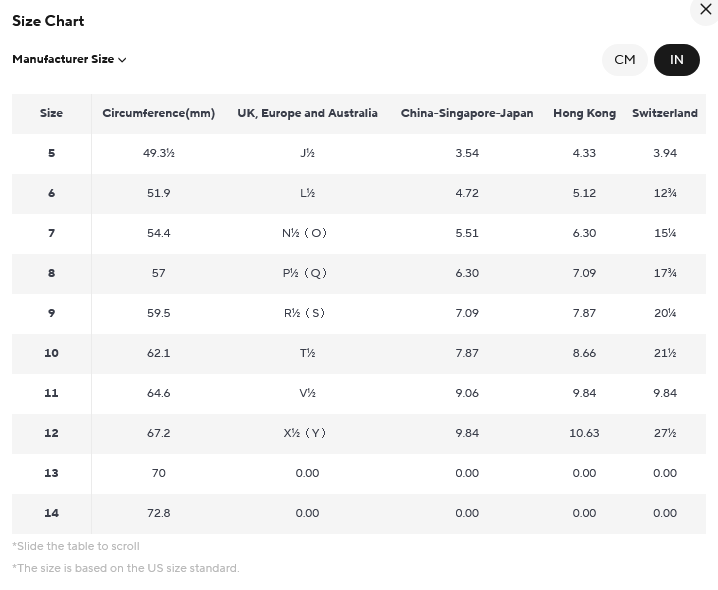Click UK size X½ (Y)
Viewport: 718px width, 590px height.
[x=305, y=433]
